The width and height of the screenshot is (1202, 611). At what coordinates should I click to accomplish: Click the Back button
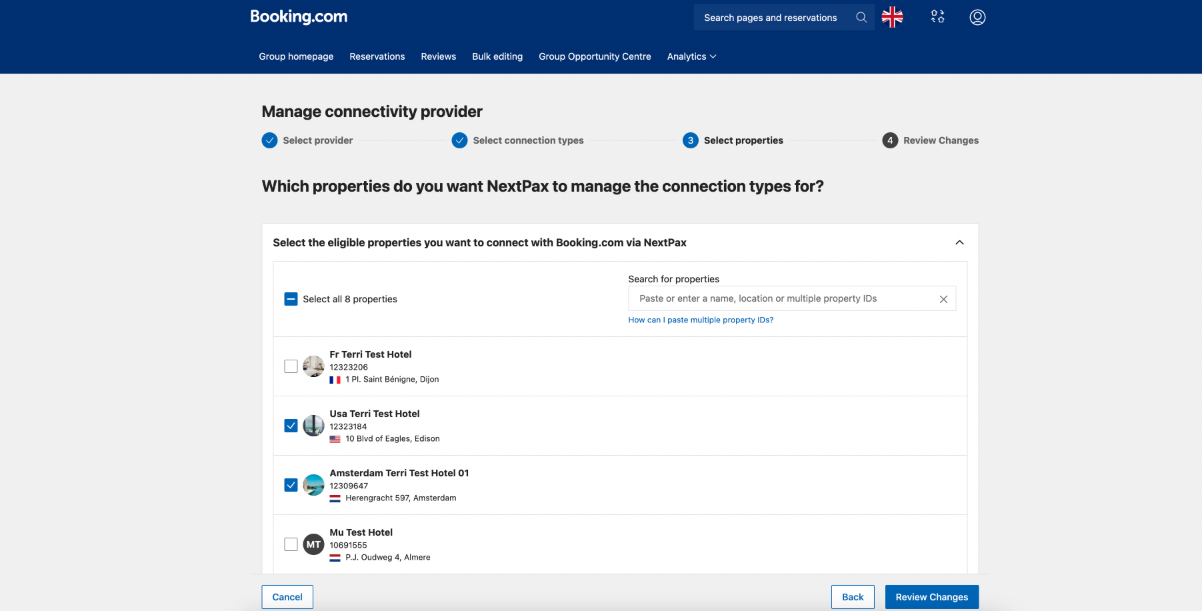point(853,597)
